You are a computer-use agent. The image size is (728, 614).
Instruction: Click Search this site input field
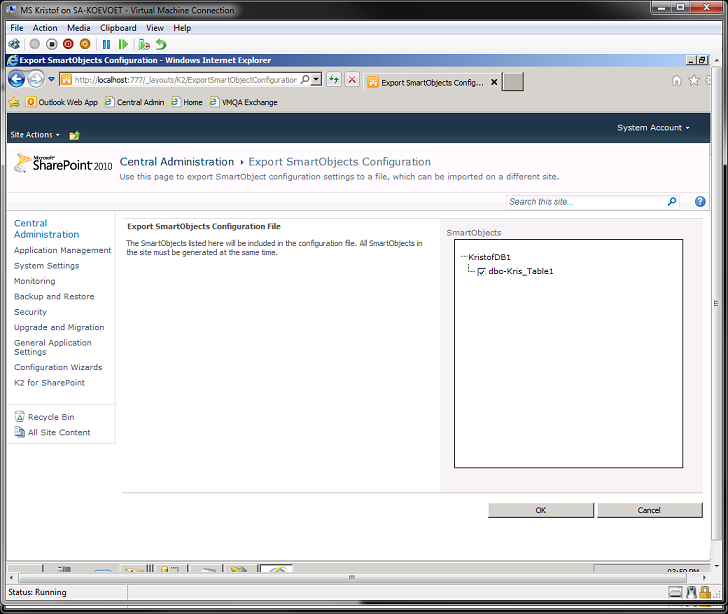tap(587, 202)
